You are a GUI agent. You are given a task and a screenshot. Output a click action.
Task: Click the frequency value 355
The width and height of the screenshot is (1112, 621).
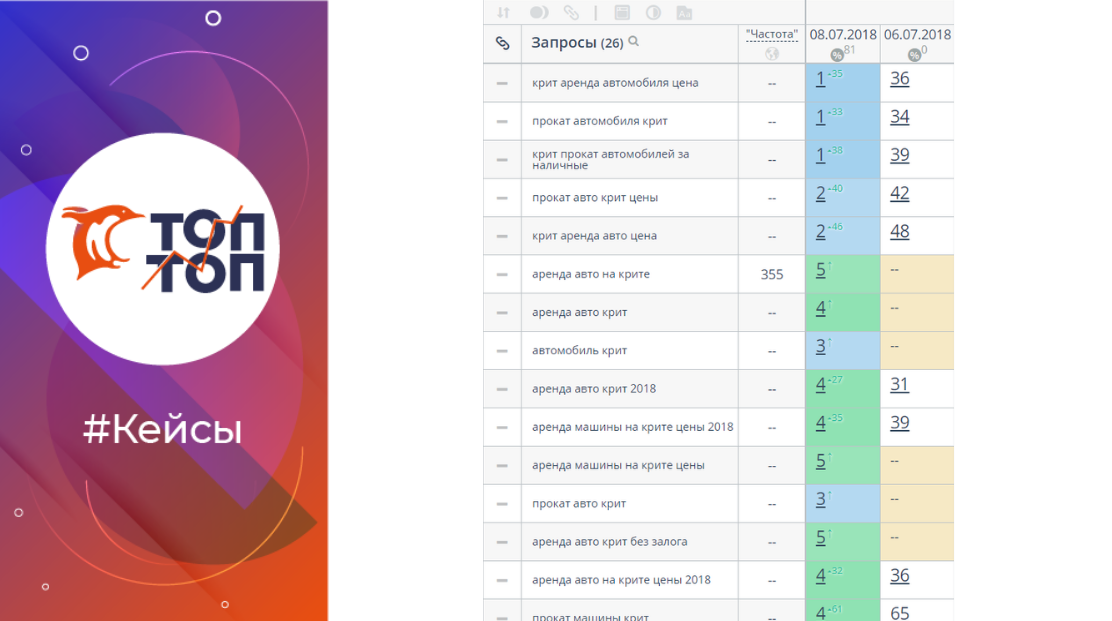coord(772,274)
